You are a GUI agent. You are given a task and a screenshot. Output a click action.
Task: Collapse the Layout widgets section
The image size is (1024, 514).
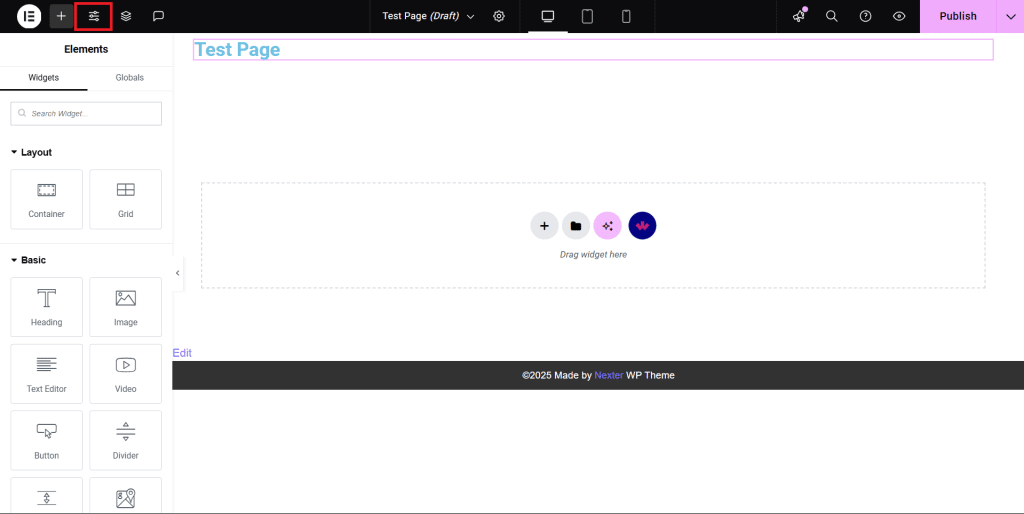15,153
